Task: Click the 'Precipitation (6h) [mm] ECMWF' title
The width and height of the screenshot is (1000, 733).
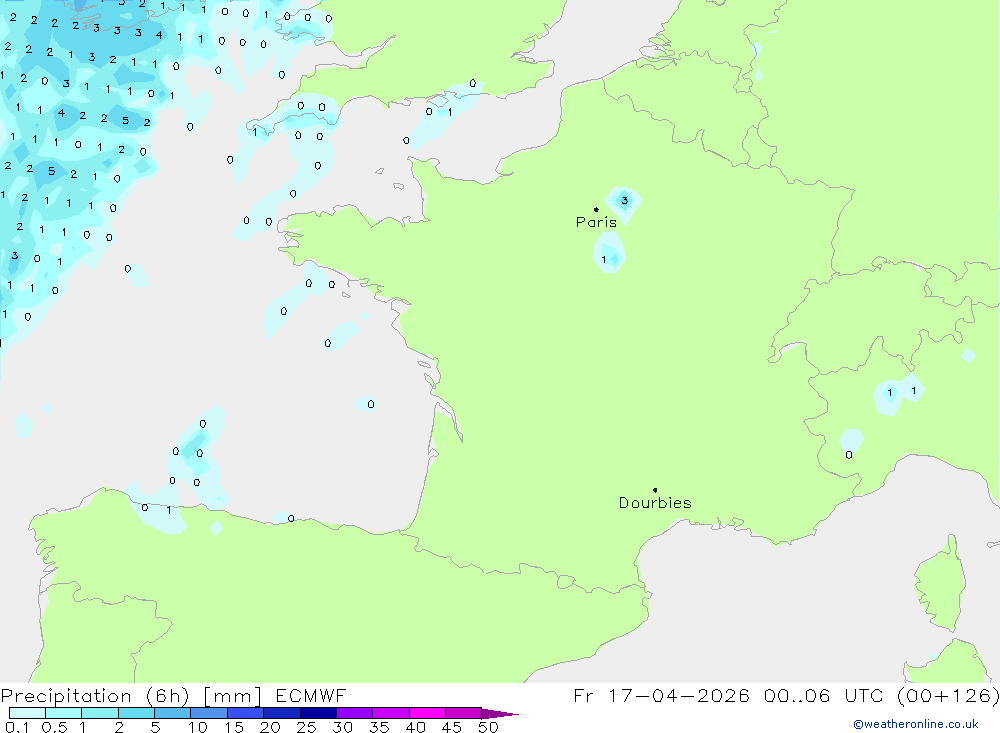Action: click(x=173, y=695)
